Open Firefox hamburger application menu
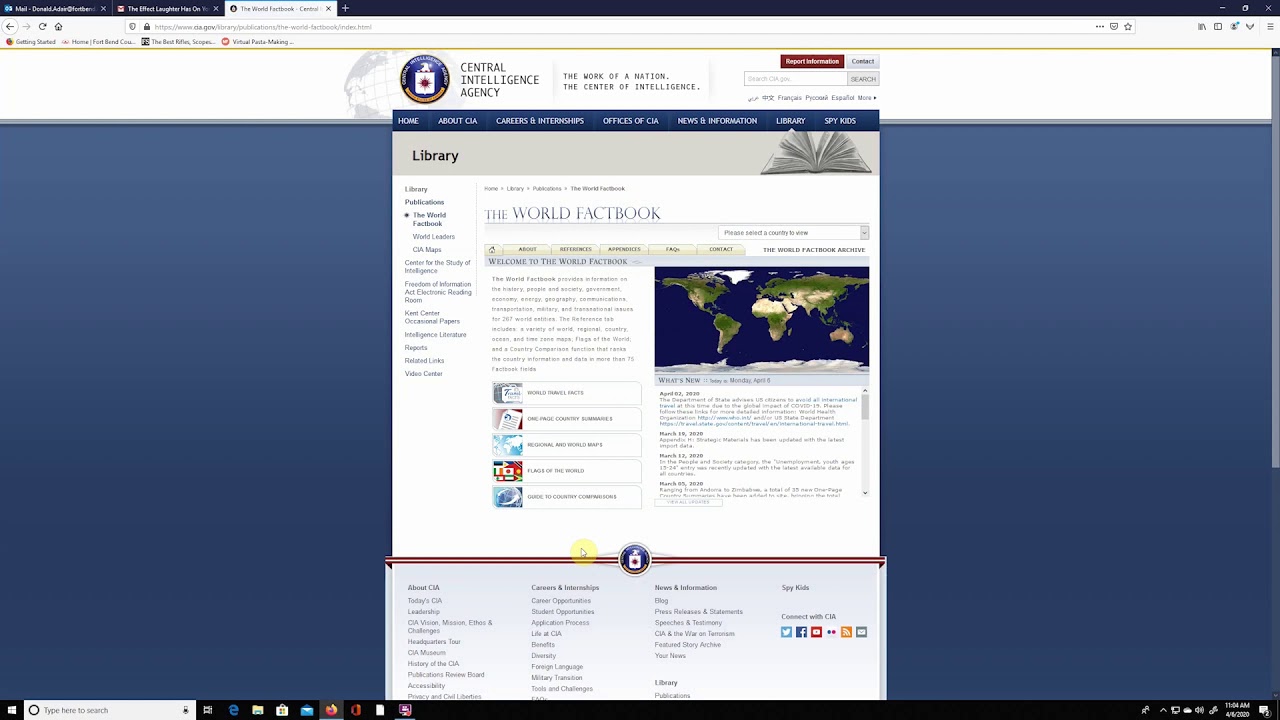This screenshot has width=1280, height=720. (1272, 27)
